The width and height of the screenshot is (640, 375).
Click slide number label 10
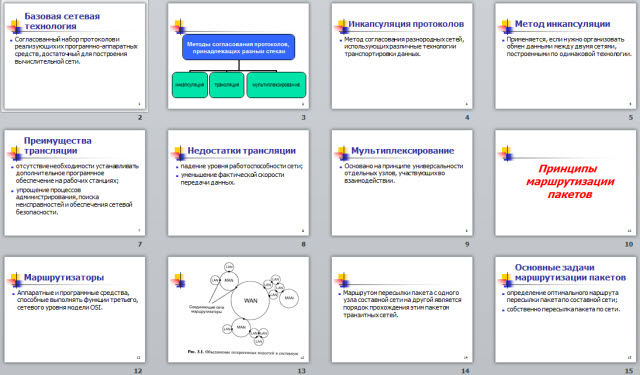629,244
